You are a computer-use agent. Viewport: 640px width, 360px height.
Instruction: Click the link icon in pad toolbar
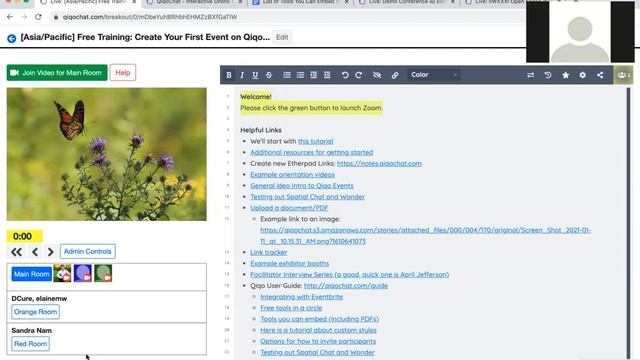click(395, 75)
